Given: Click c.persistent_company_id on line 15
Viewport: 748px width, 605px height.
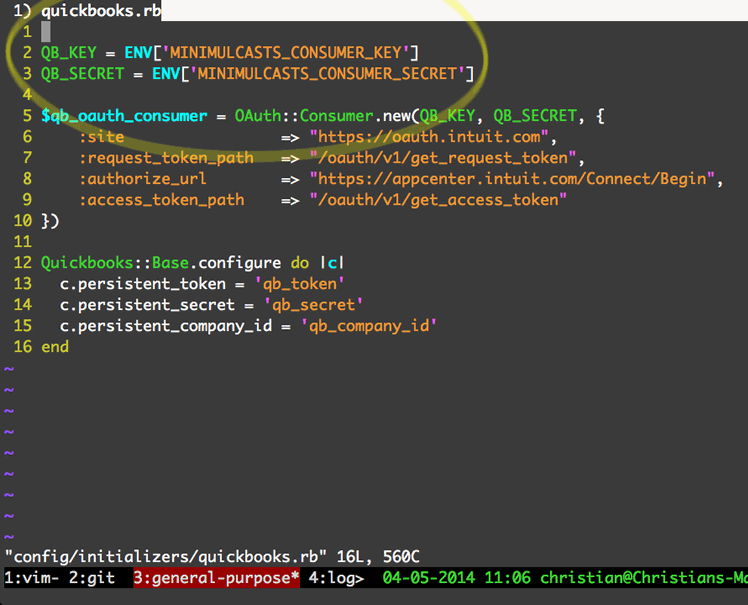Looking at the screenshot, I should tap(166, 326).
